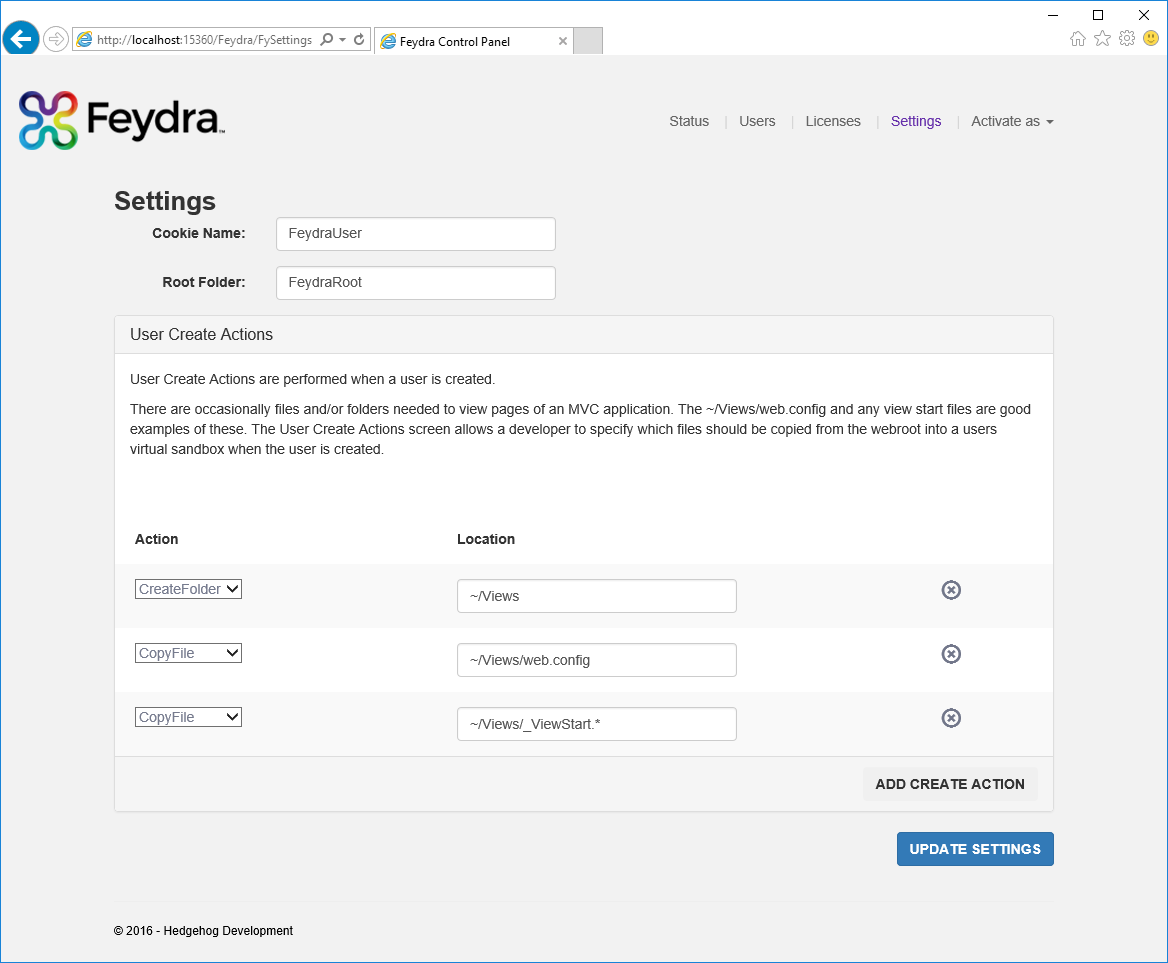1168x963 pixels.
Task: Click the smiley feedback icon
Action: click(x=1151, y=38)
